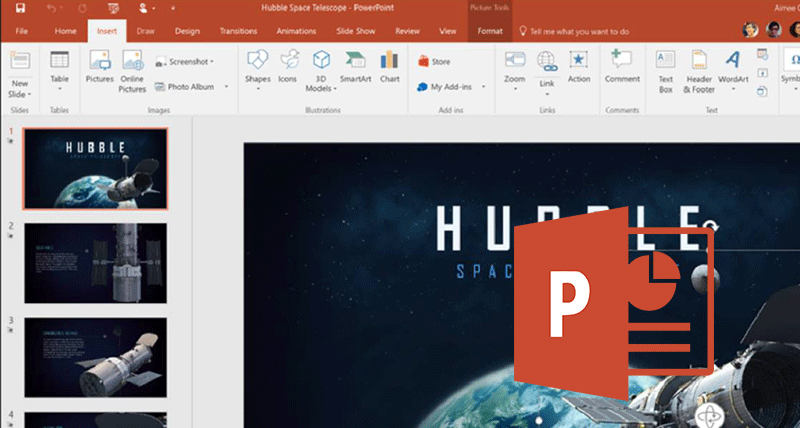Image resolution: width=800 pixels, height=428 pixels.
Task: Open Header & Footer settings
Action: pos(699,68)
